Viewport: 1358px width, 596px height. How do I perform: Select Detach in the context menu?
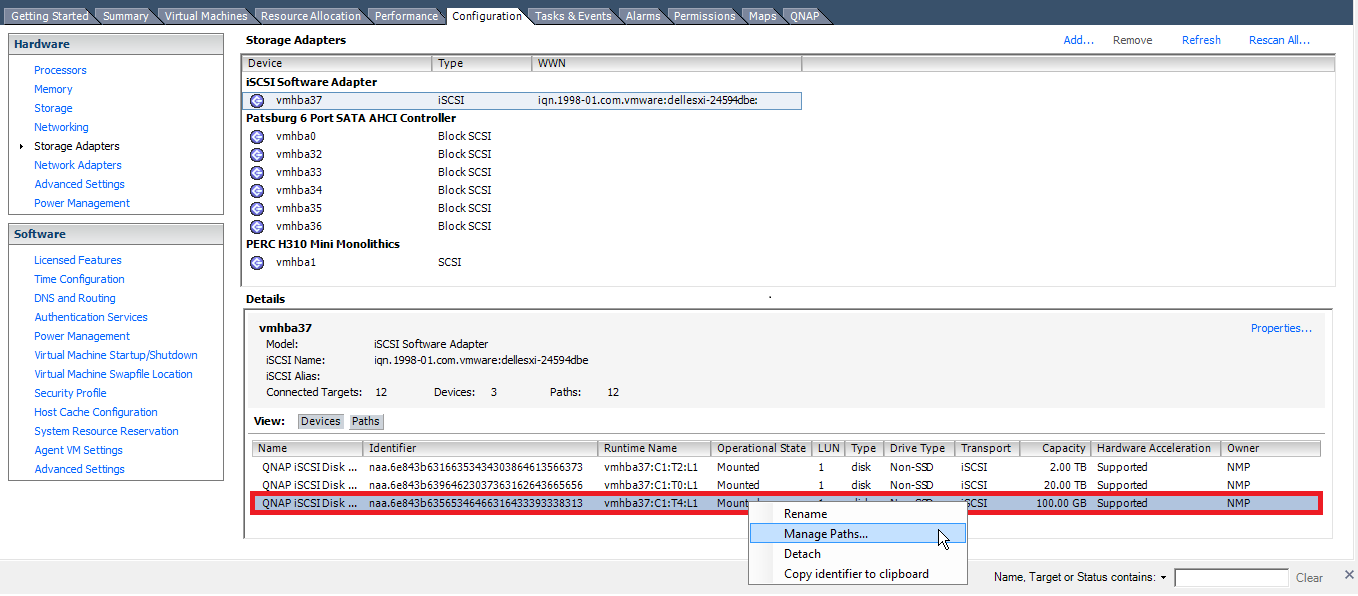[802, 554]
